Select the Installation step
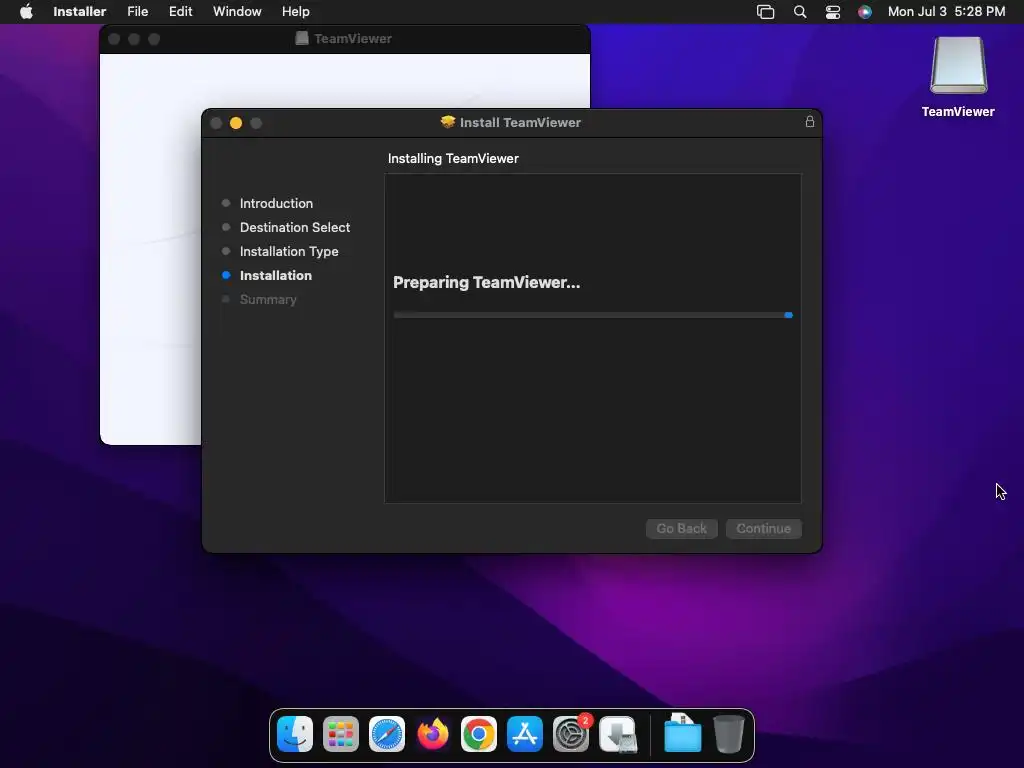The height and width of the screenshot is (768, 1024). (275, 276)
